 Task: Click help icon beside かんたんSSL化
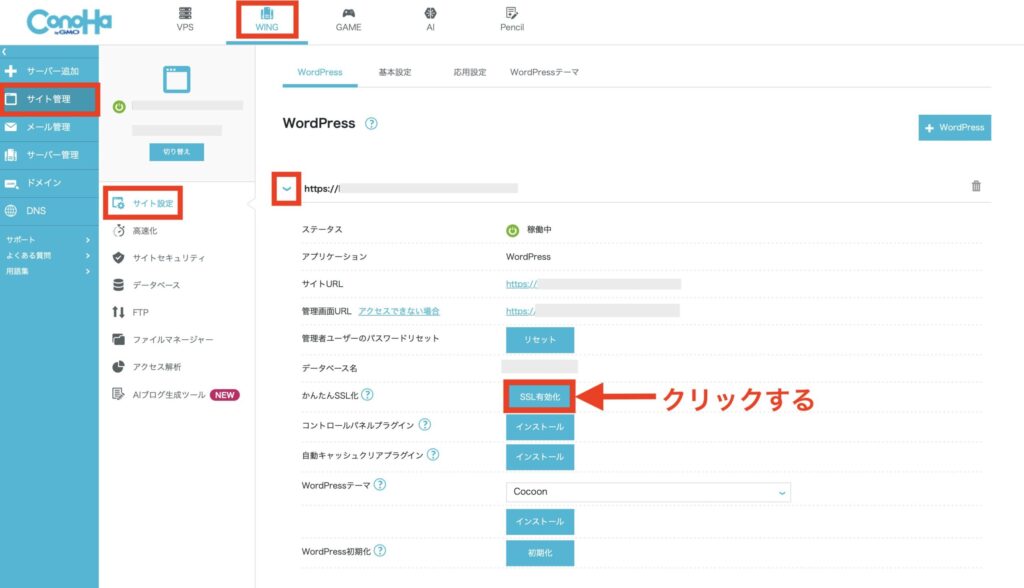coord(367,395)
